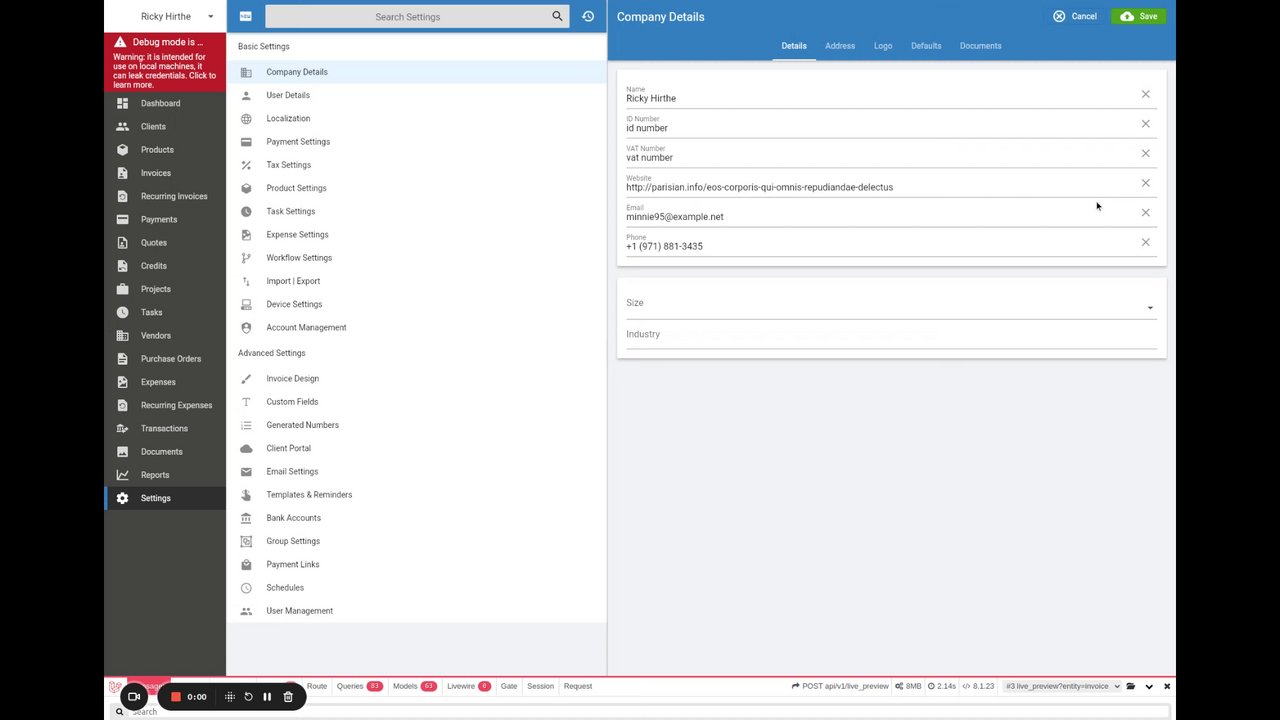The image size is (1280, 720).
Task: Delete the recording with the trash icon
Action: click(x=288, y=697)
